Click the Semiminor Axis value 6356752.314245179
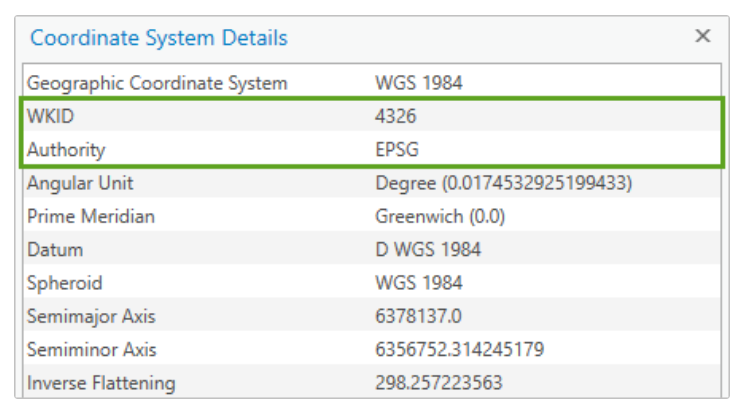Image resolution: width=740 pixels, height=412 pixels. [x=459, y=350]
